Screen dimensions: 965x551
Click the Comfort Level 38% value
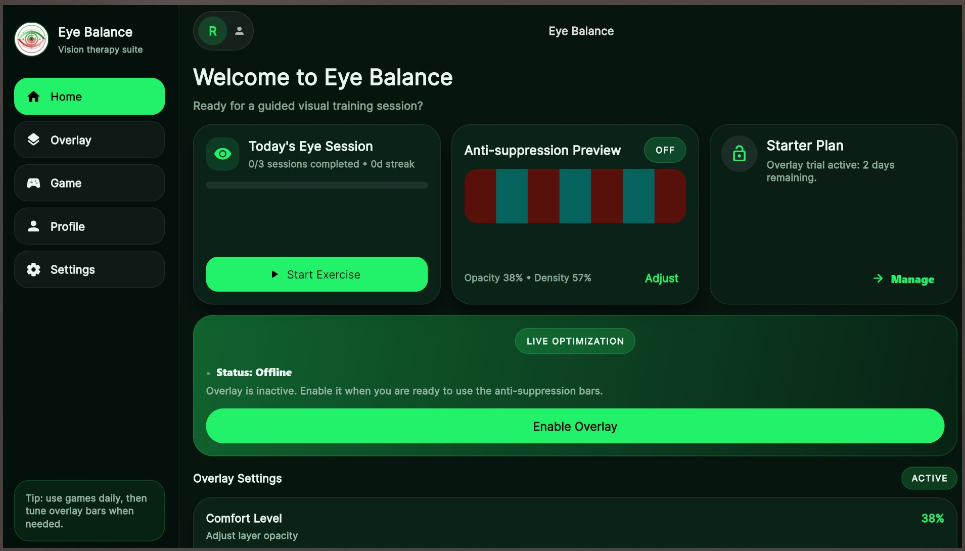click(932, 518)
